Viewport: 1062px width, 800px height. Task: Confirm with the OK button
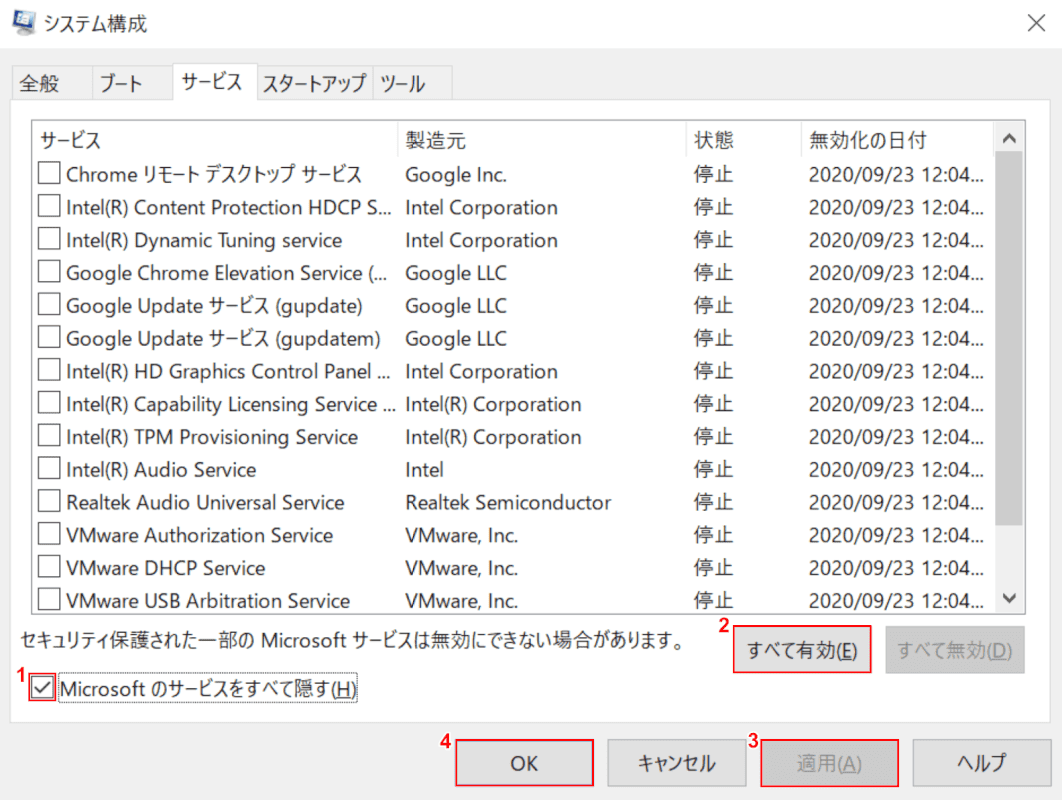tap(524, 763)
